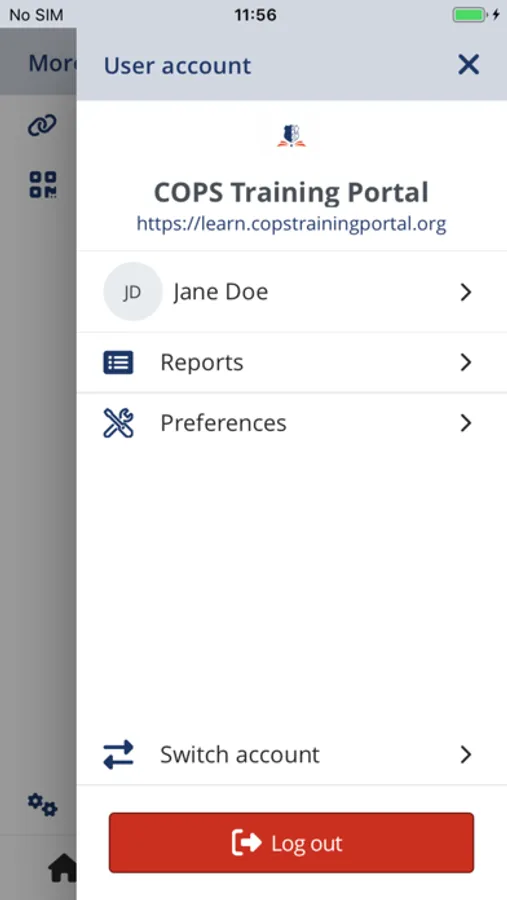The width and height of the screenshot is (507, 900).
Task: Expand the Reports row chevron
Action: click(466, 363)
